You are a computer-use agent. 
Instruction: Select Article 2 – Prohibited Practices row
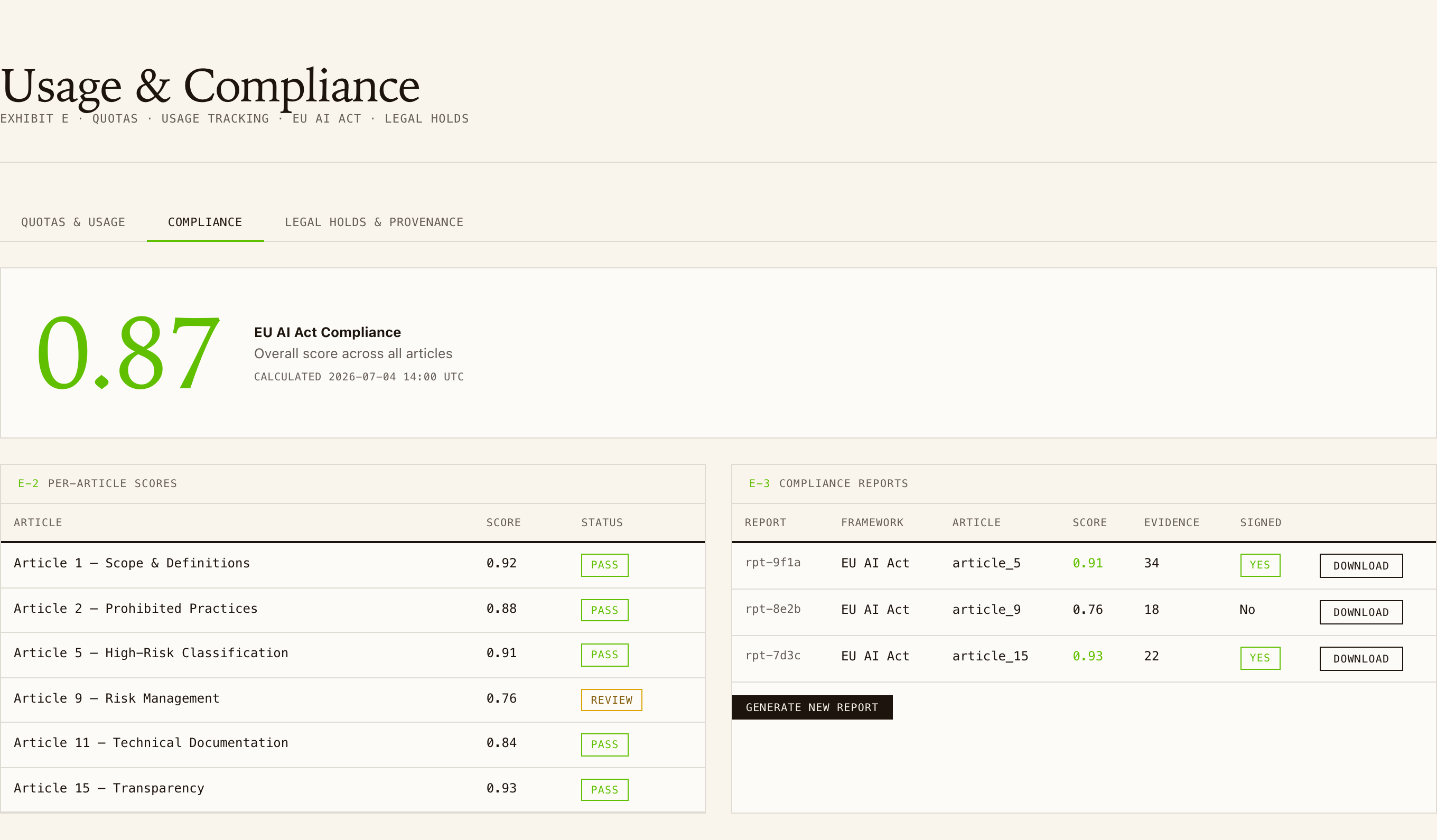tap(352, 610)
